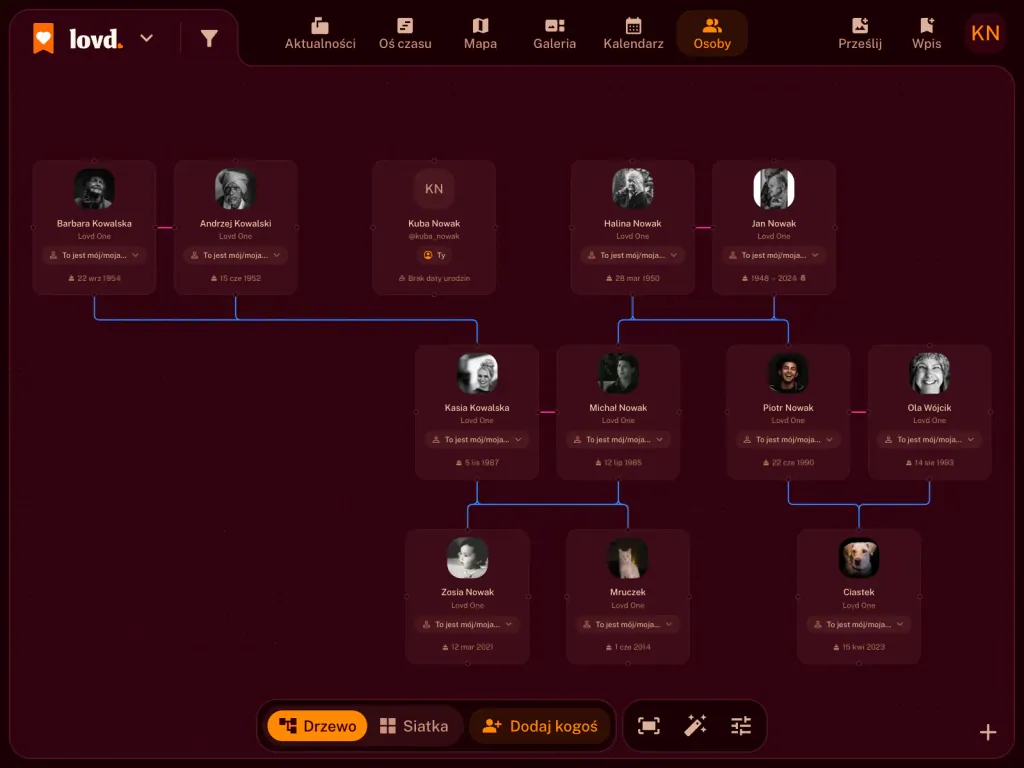Switch to Drzewo tree view
This screenshot has height=768, width=1024.
point(317,726)
